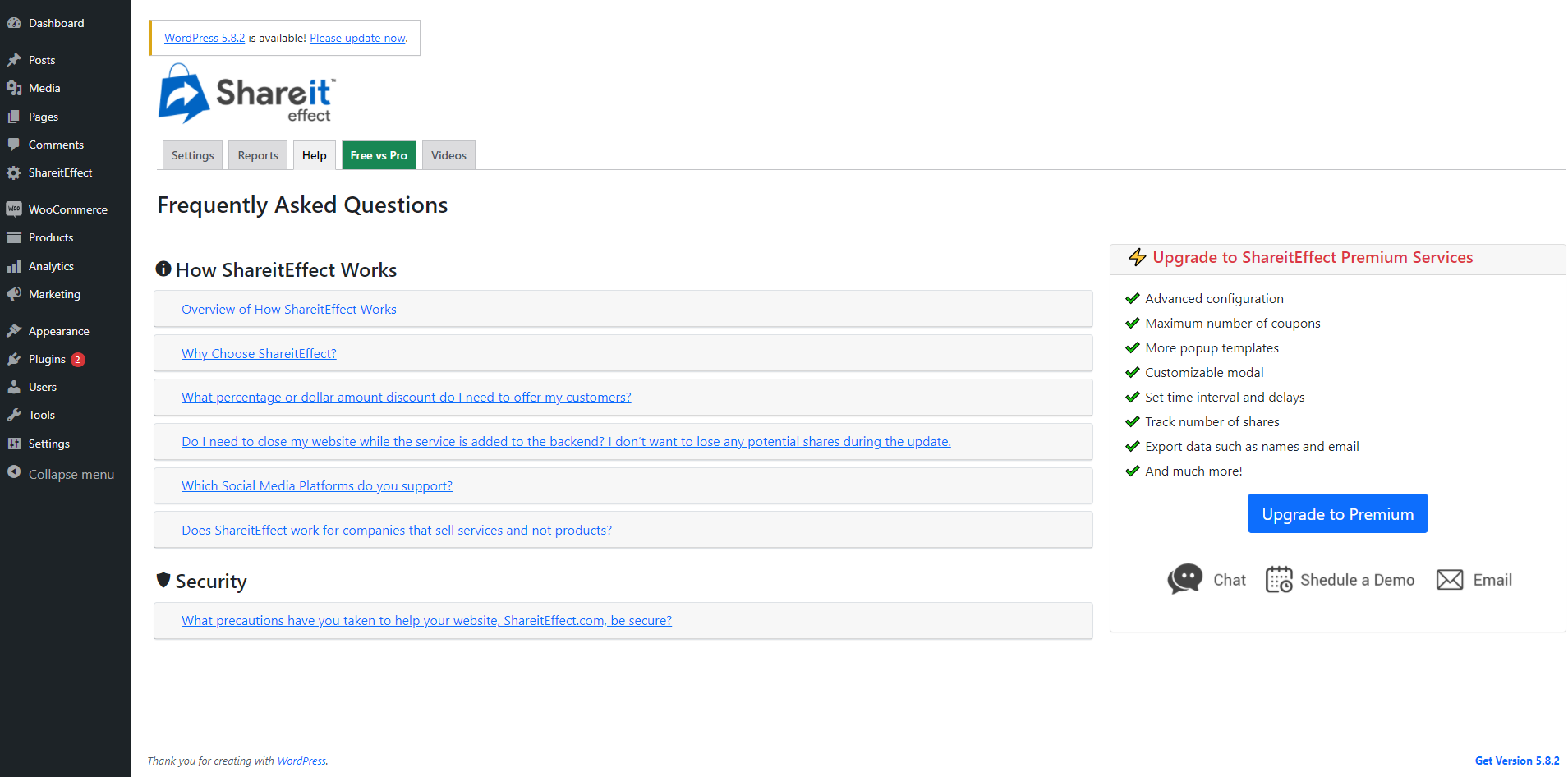Click the Security section heading
1568x777 pixels.
[211, 581]
